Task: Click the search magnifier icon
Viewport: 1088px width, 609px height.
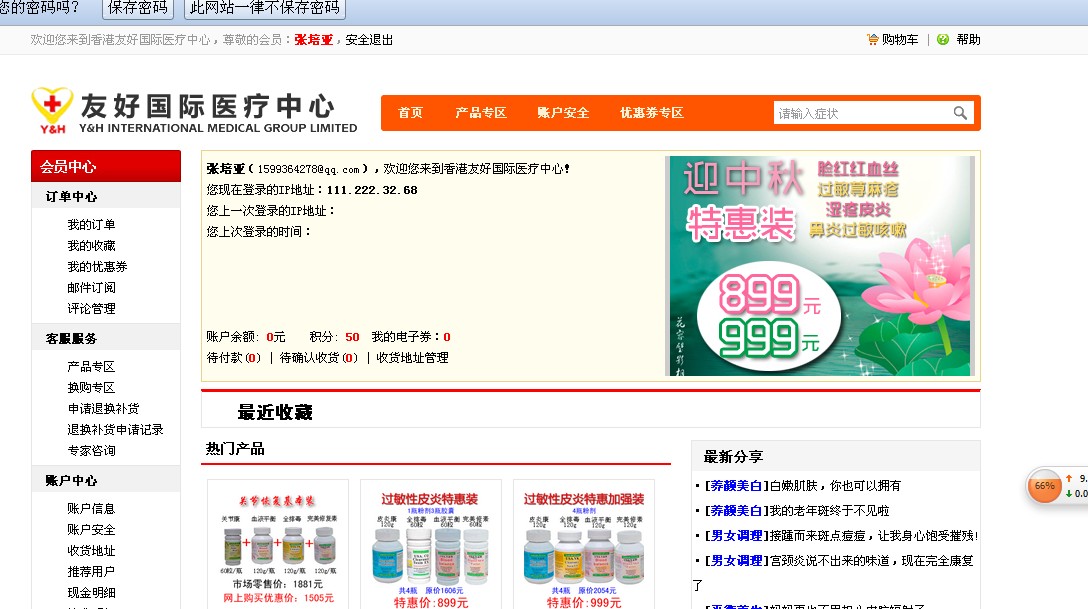Action: coord(960,112)
